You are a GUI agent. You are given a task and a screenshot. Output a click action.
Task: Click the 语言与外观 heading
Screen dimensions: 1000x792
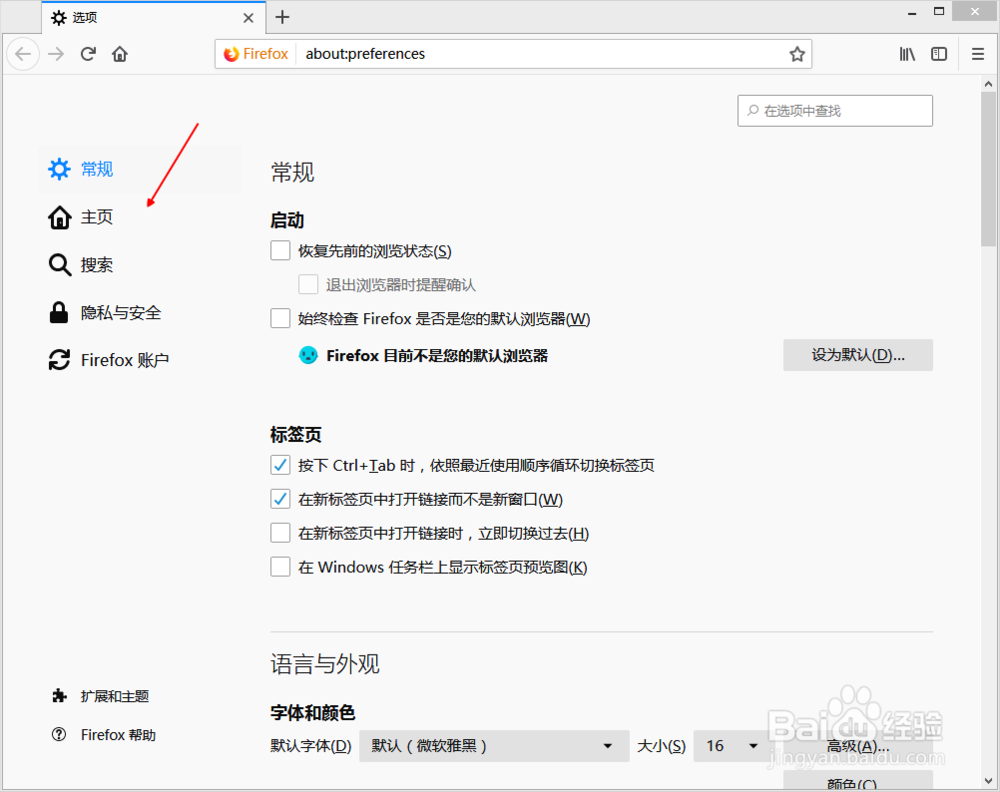[325, 664]
